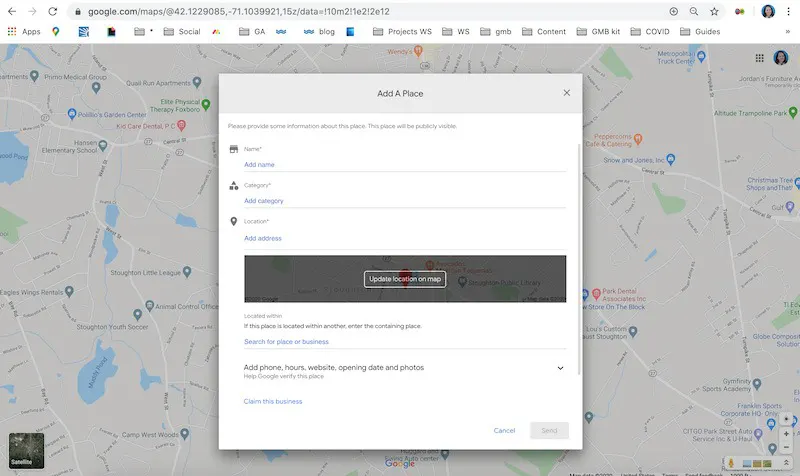Viewport: 800px width, 476px height.
Task: Open the browser zoom magnifier icon
Action: [694, 11]
